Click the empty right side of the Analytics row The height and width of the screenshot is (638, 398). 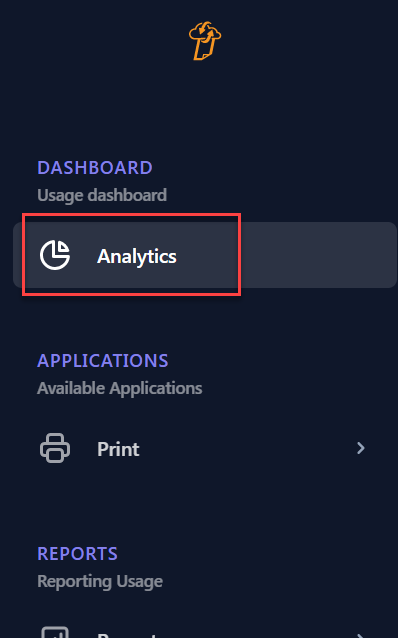click(317, 255)
